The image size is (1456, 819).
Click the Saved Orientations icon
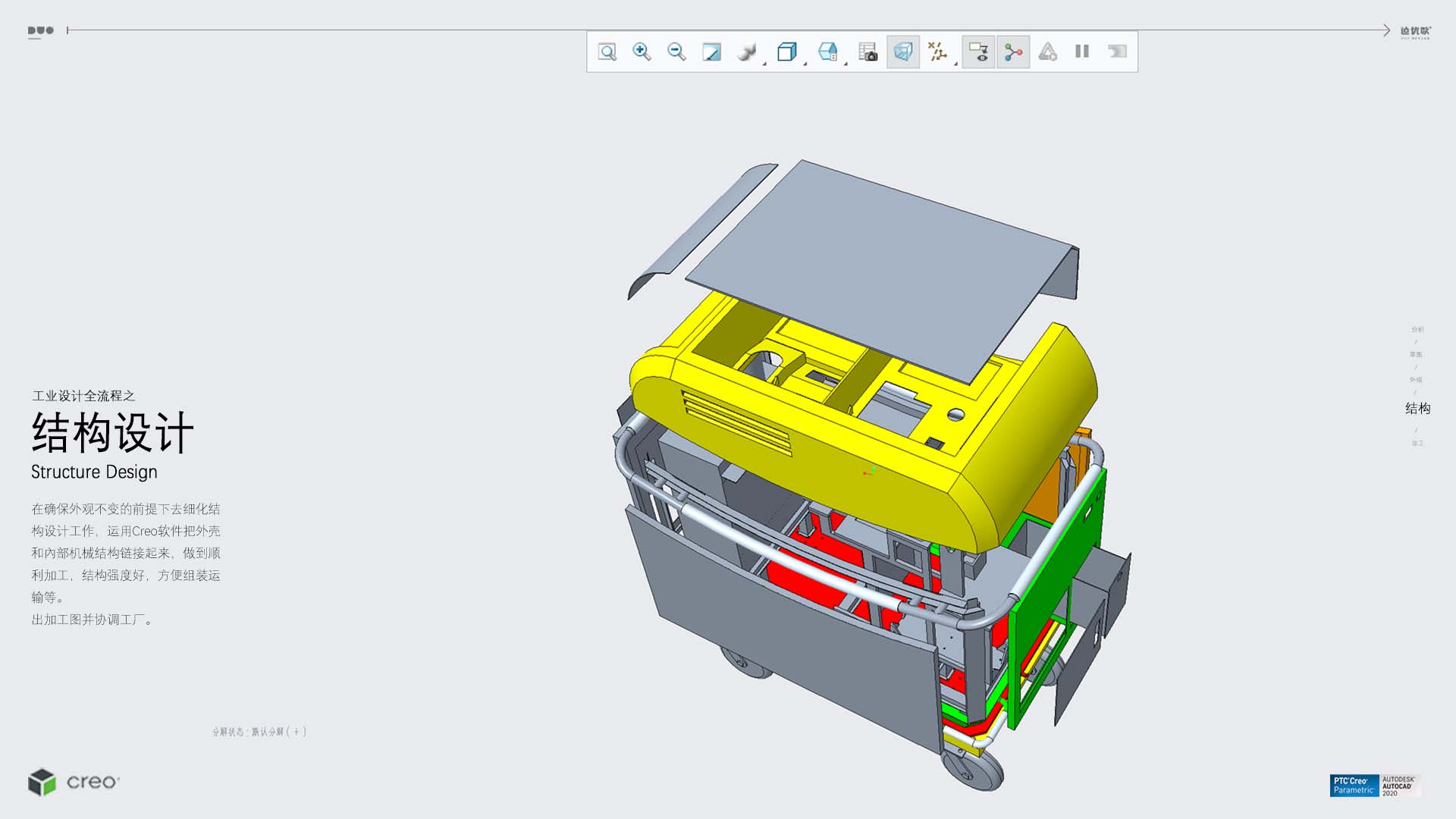(827, 52)
